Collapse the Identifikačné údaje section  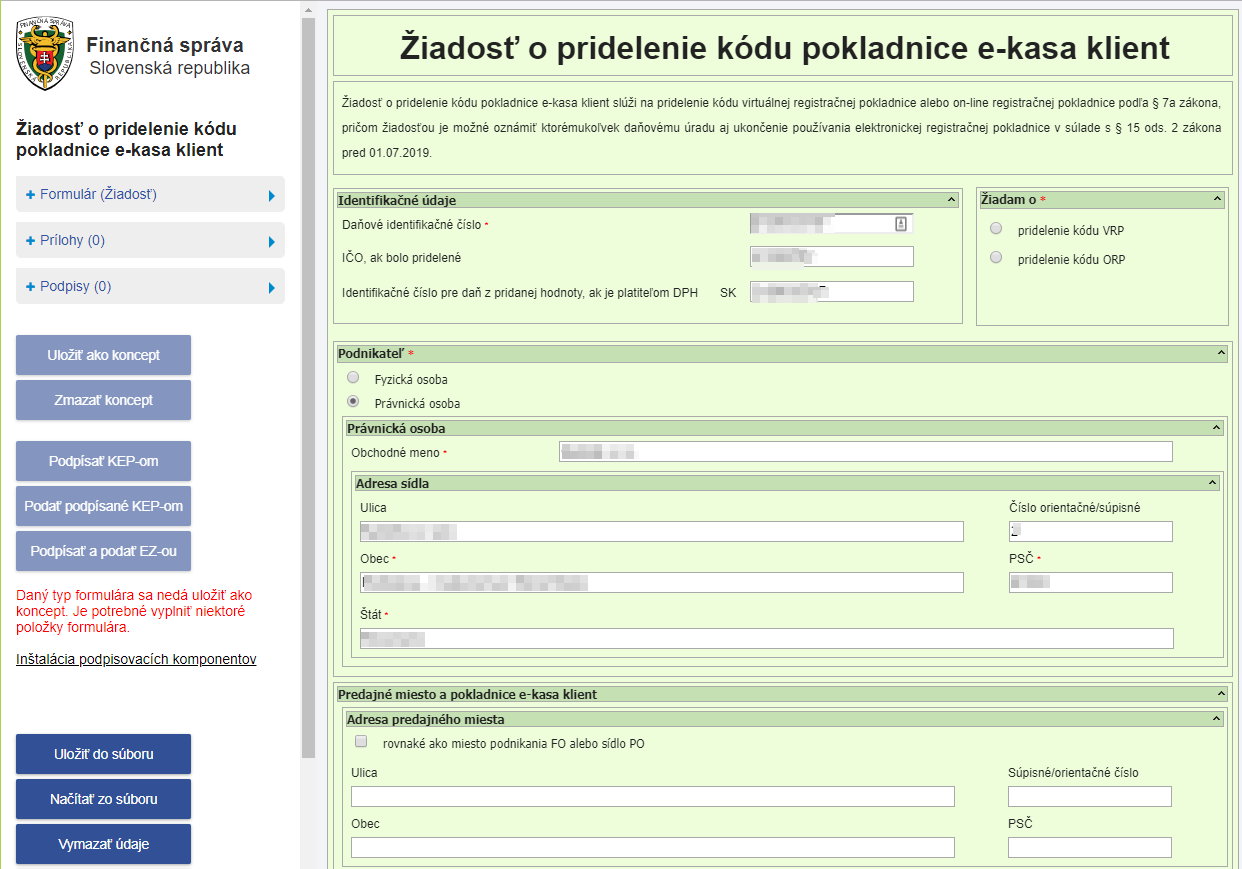click(951, 200)
